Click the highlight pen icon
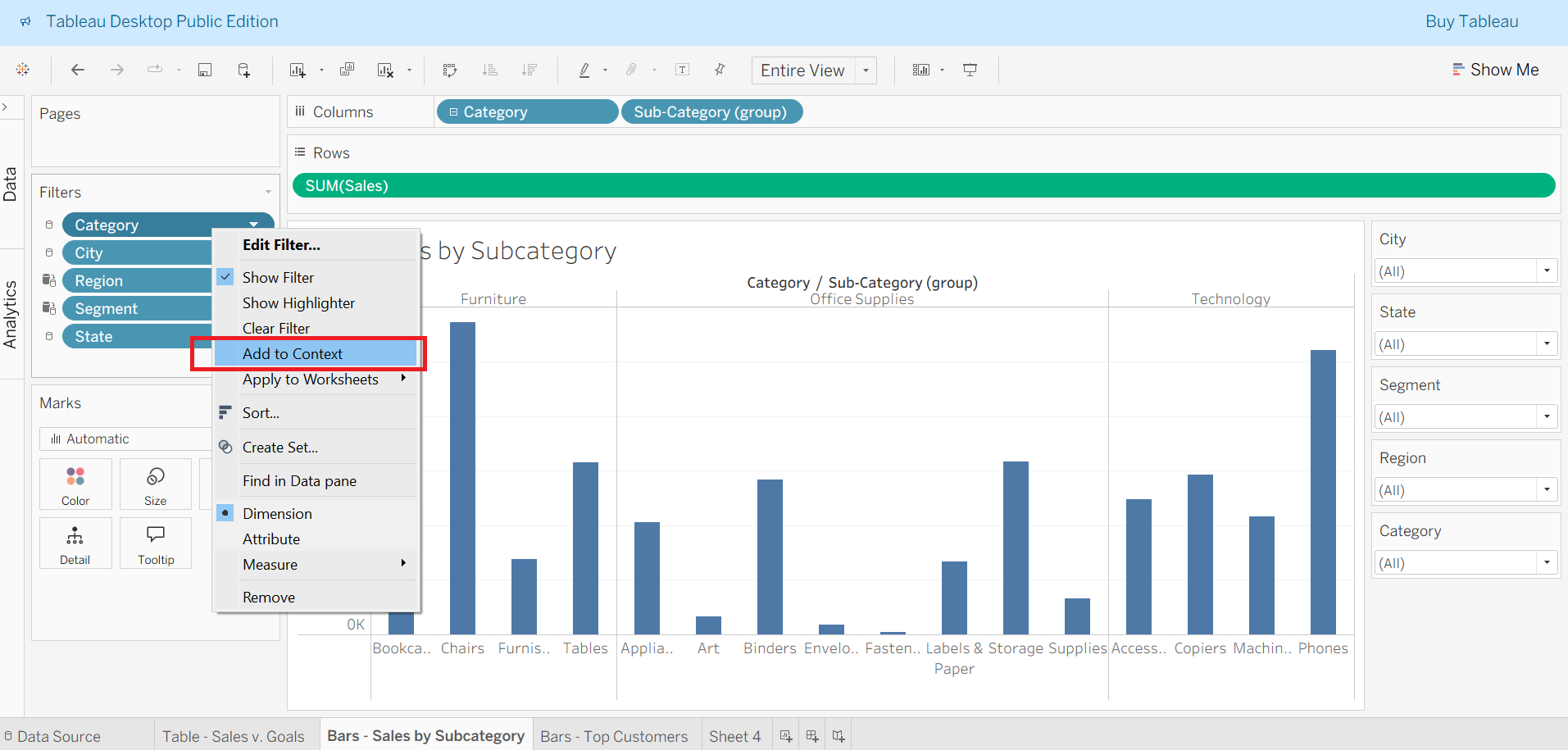Viewport: 1568px width, 750px height. (584, 70)
